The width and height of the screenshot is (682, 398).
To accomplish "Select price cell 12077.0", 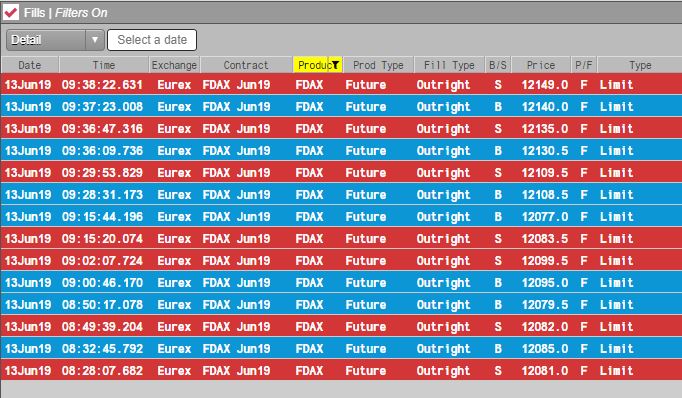I will pos(545,217).
